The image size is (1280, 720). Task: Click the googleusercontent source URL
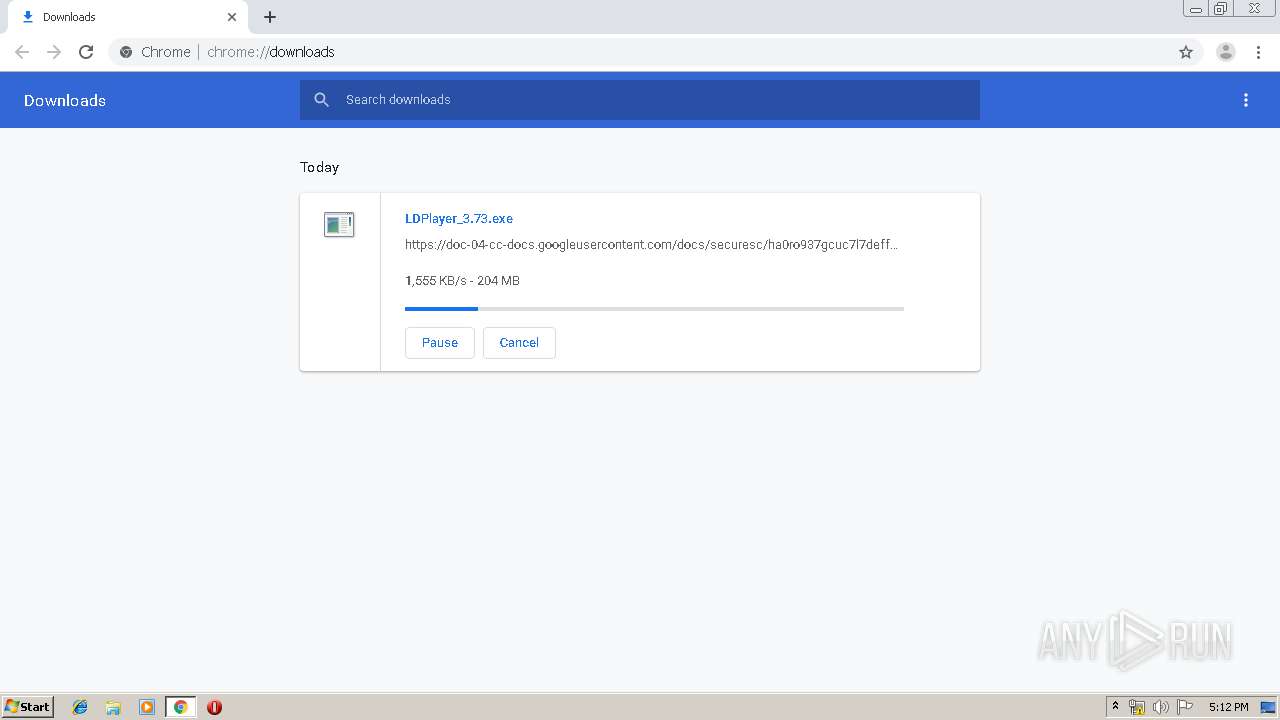[x=651, y=245]
